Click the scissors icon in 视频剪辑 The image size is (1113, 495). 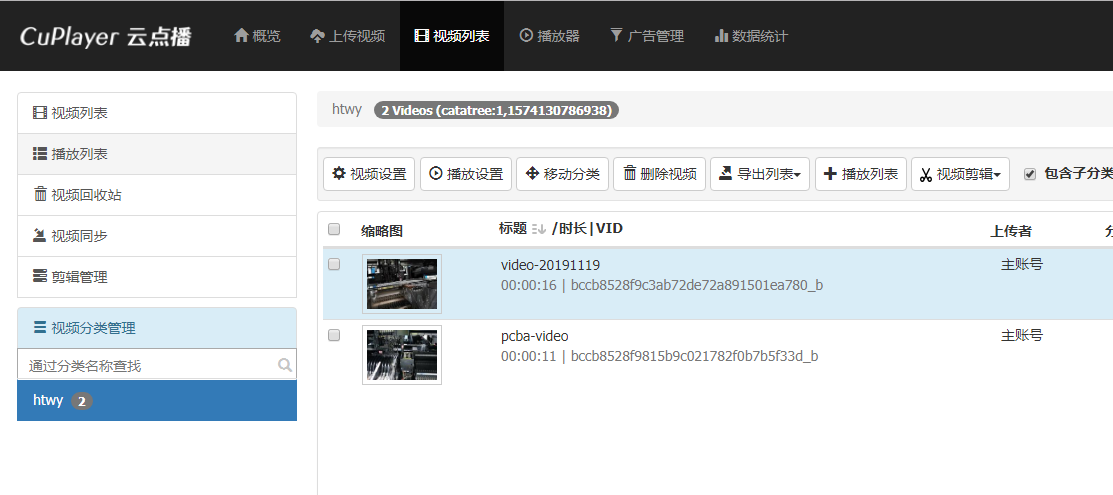pos(926,175)
